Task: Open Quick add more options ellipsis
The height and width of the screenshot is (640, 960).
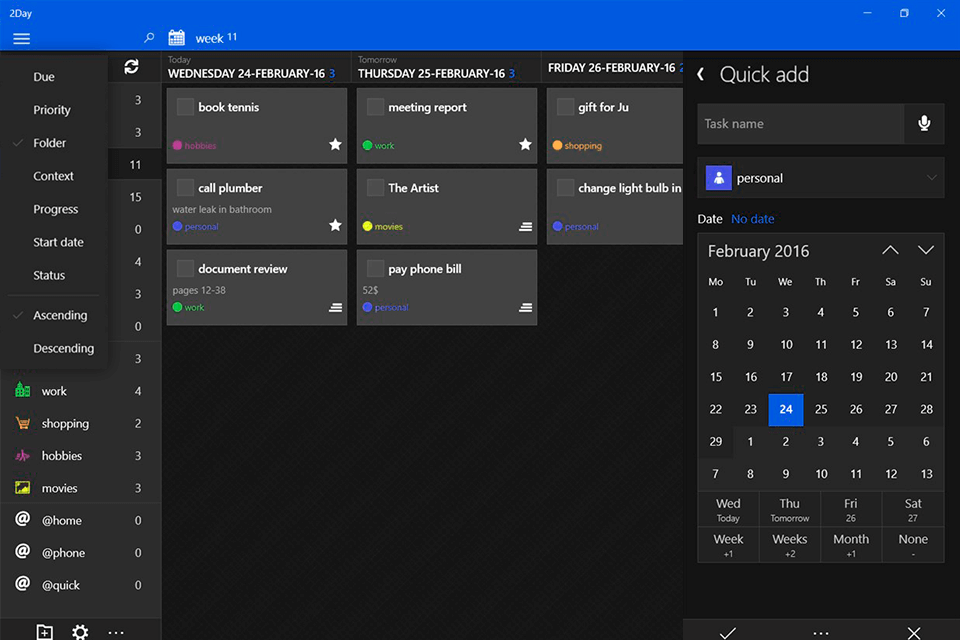Action: [820, 633]
